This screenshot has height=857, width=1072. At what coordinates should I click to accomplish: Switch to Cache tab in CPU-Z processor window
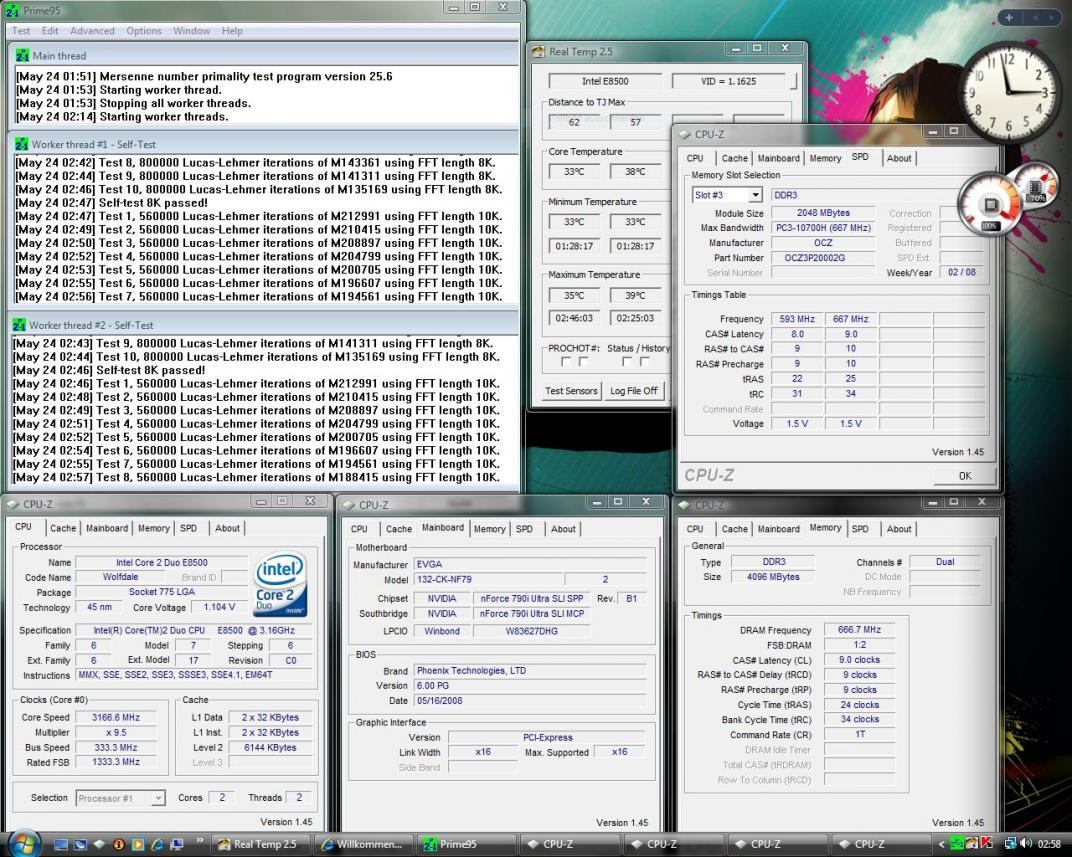click(63, 528)
